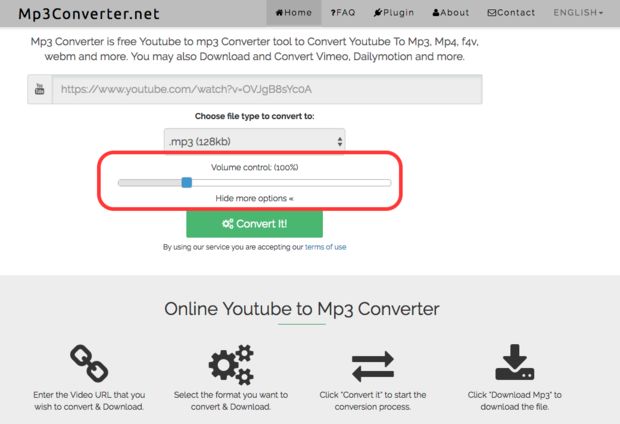
Task: Expand the ENGLISH language dropdown
Action: click(x=578, y=13)
